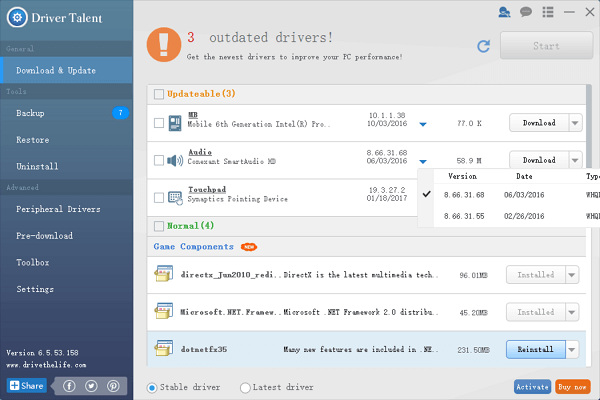The width and height of the screenshot is (600, 400).
Task: Click the MB driver name link
Action: pos(193,115)
